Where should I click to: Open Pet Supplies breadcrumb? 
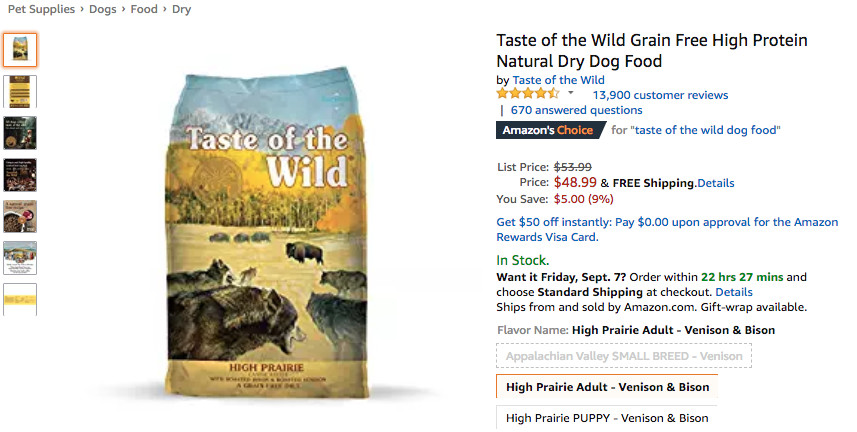41,9
